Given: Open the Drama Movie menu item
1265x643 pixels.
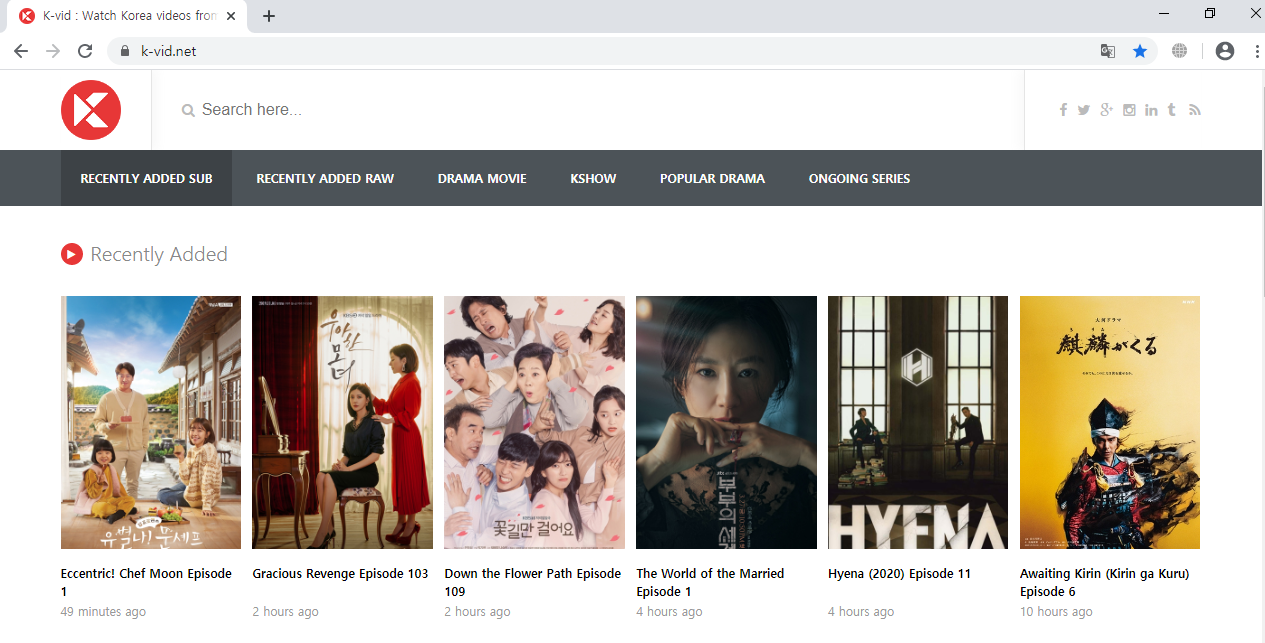Looking at the screenshot, I should 482,178.
